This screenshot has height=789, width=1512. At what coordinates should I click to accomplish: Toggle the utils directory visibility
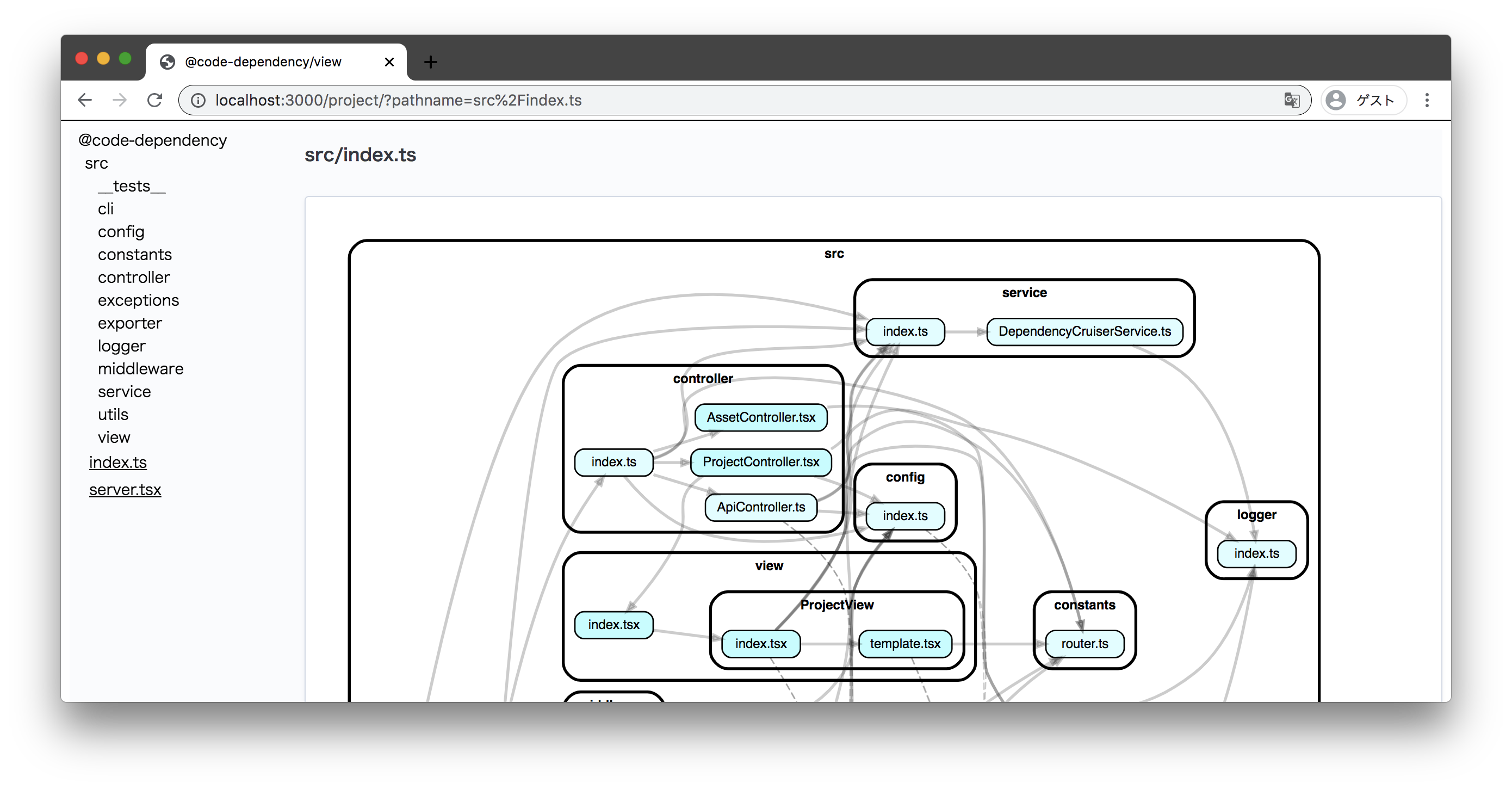(x=112, y=414)
